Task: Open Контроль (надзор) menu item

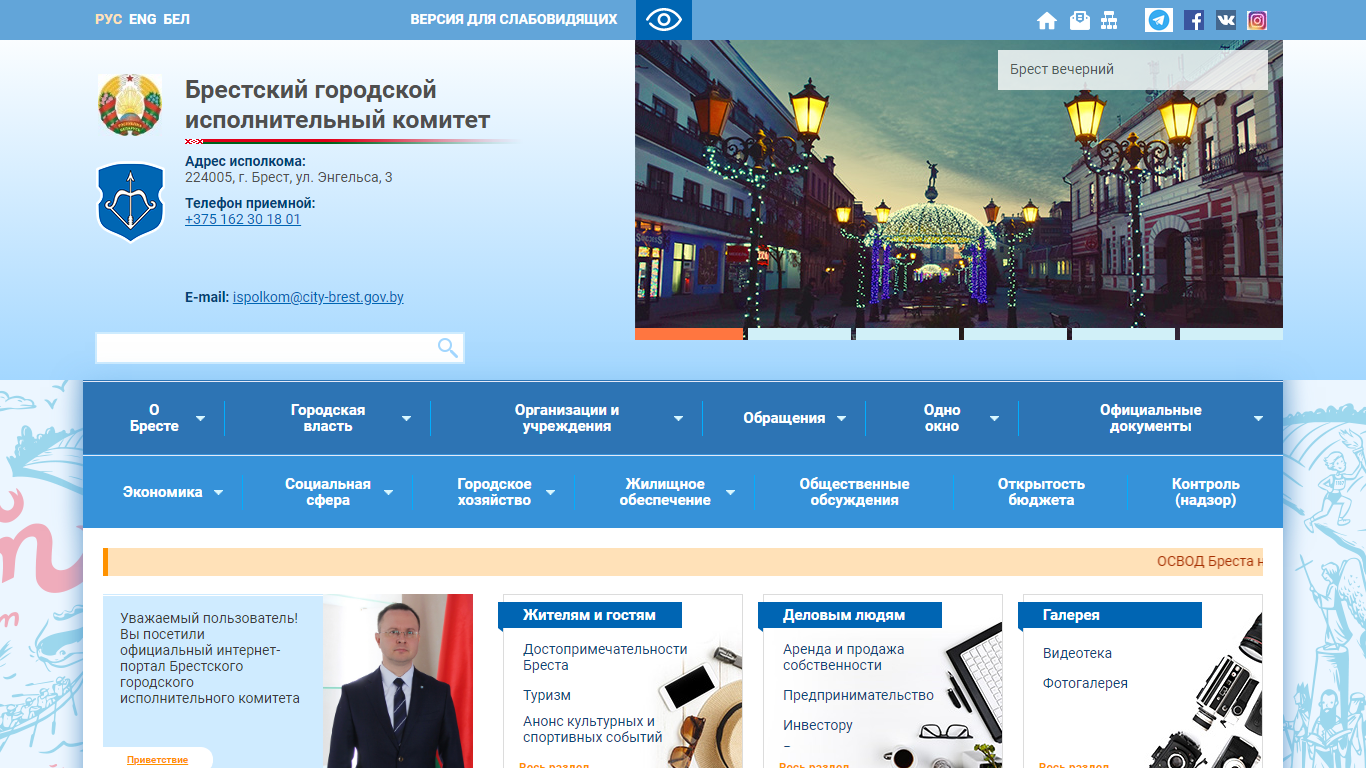Action: (x=1206, y=492)
